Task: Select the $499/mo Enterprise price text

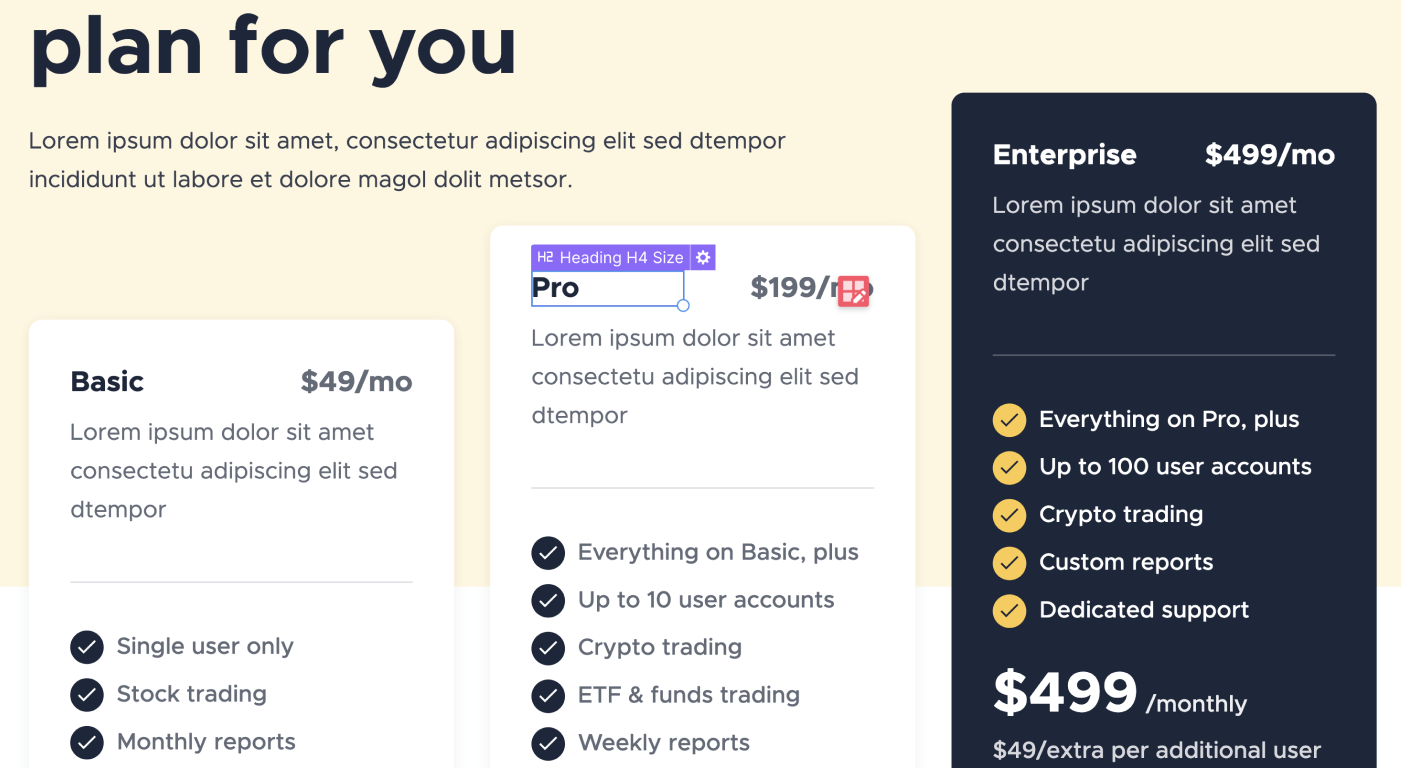Action: (x=1269, y=154)
